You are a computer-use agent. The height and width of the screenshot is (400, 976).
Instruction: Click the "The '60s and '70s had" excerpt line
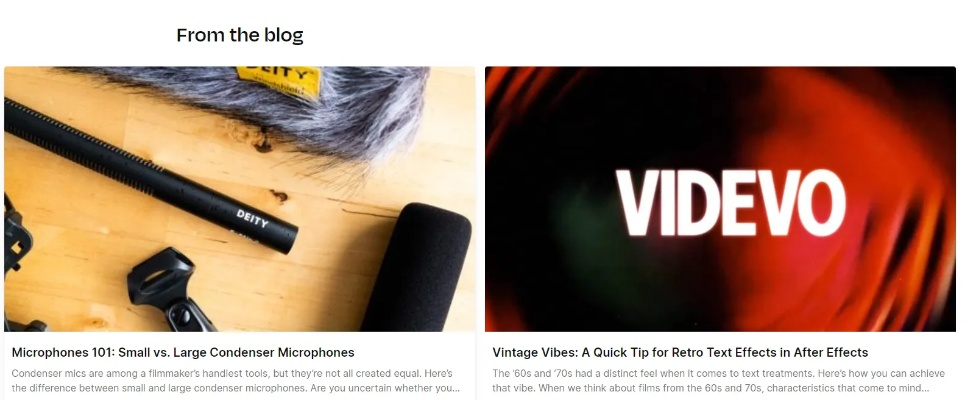718,374
